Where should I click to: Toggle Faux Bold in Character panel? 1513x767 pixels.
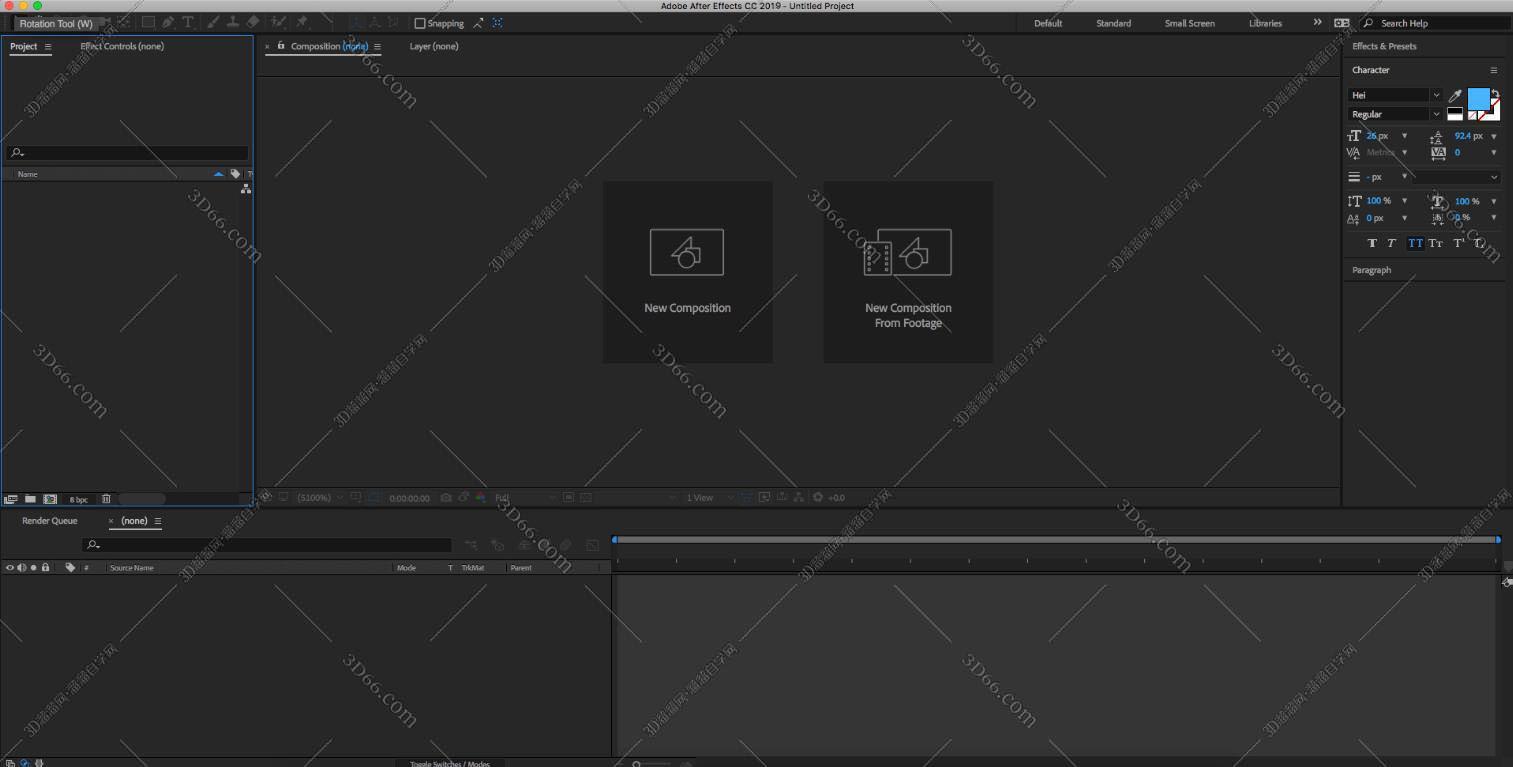coord(1373,243)
